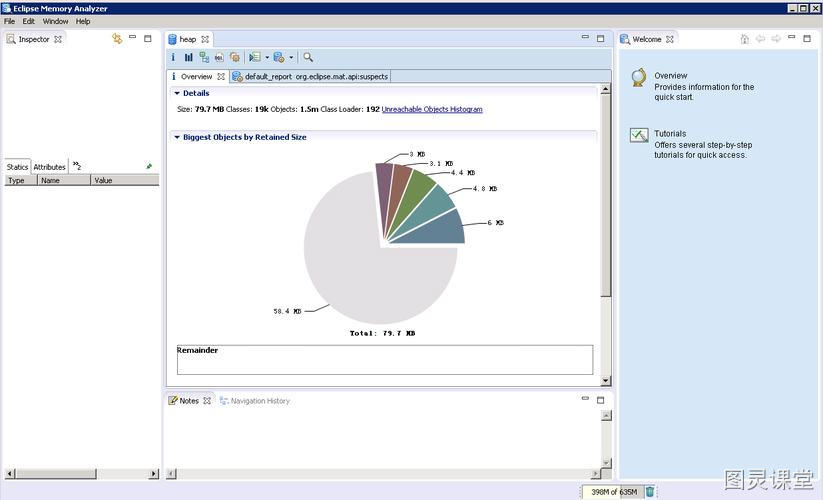823x500 pixels.
Task: Close the heap editor tab
Action: coord(205,39)
